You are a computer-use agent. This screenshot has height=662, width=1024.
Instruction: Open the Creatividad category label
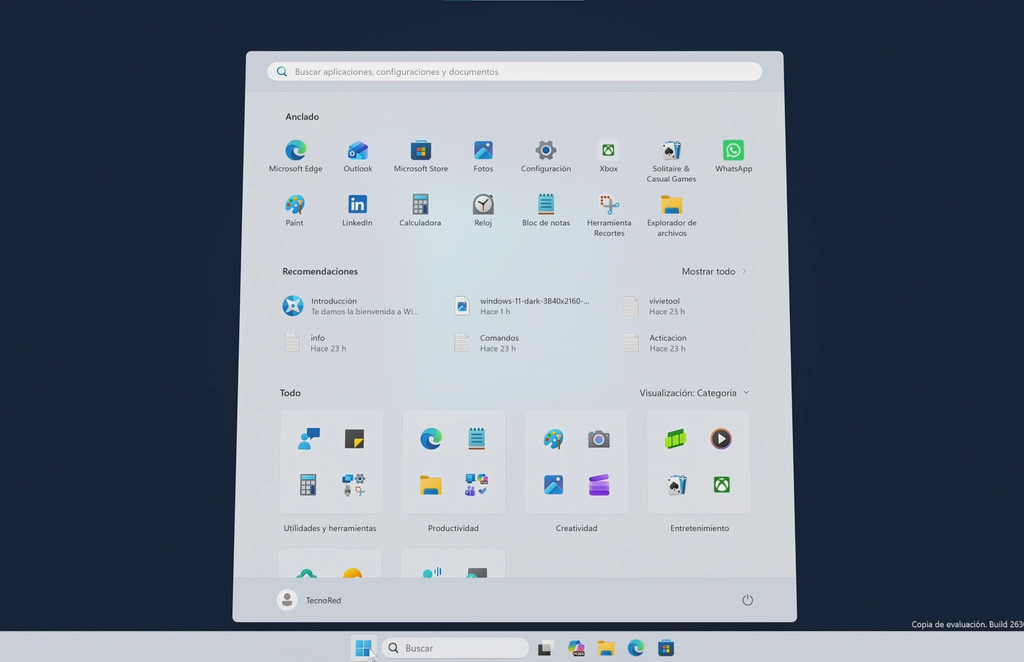pos(577,528)
